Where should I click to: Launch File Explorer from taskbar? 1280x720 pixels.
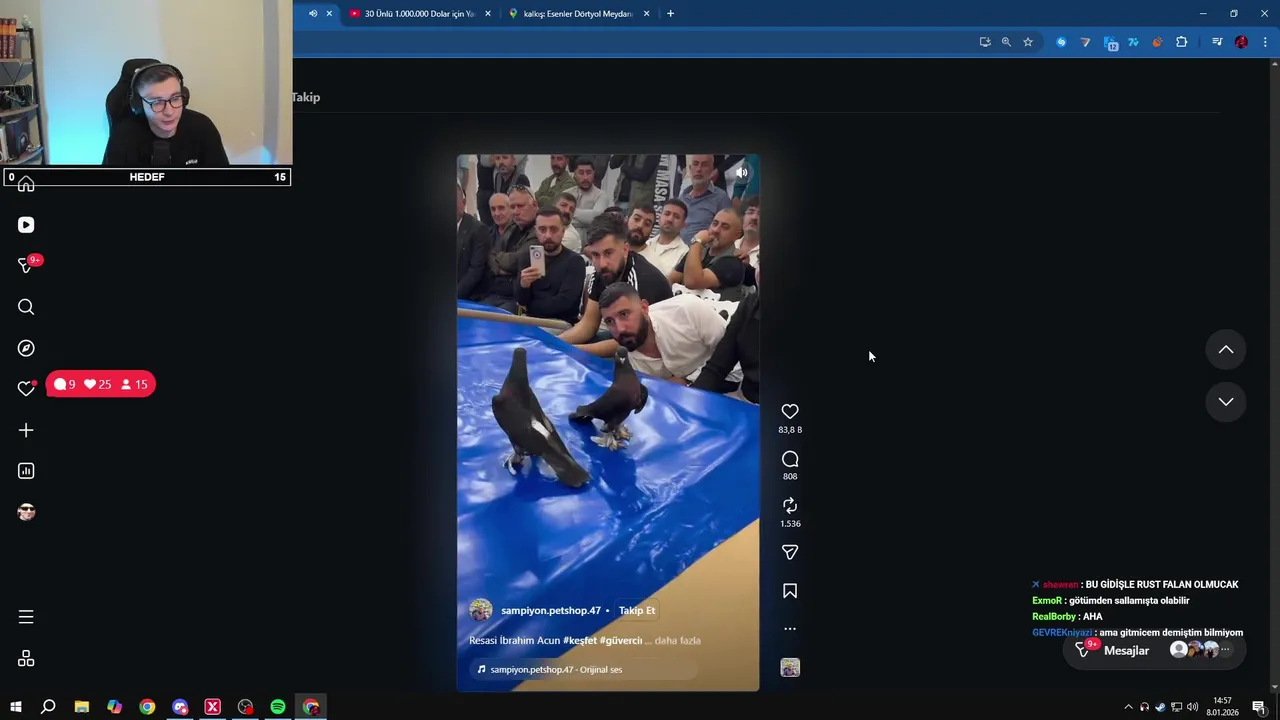[x=81, y=707]
